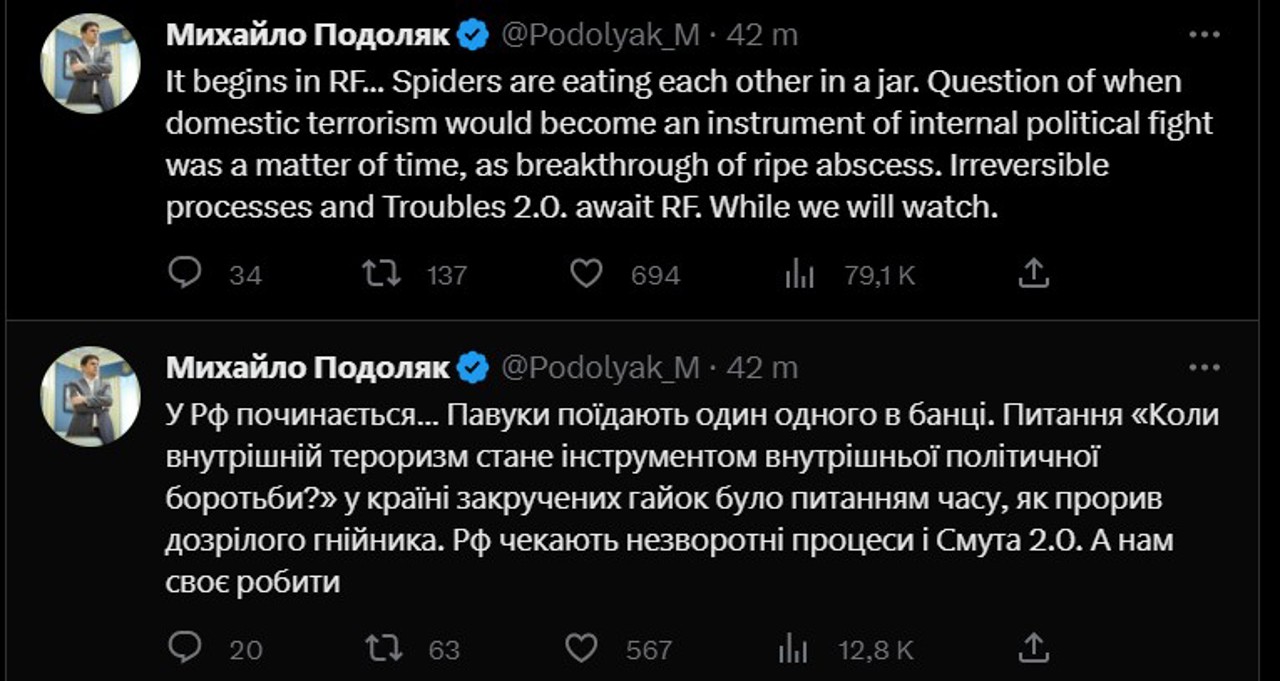
Task: Click the 42 m timestamp on second tweet
Action: (762, 368)
